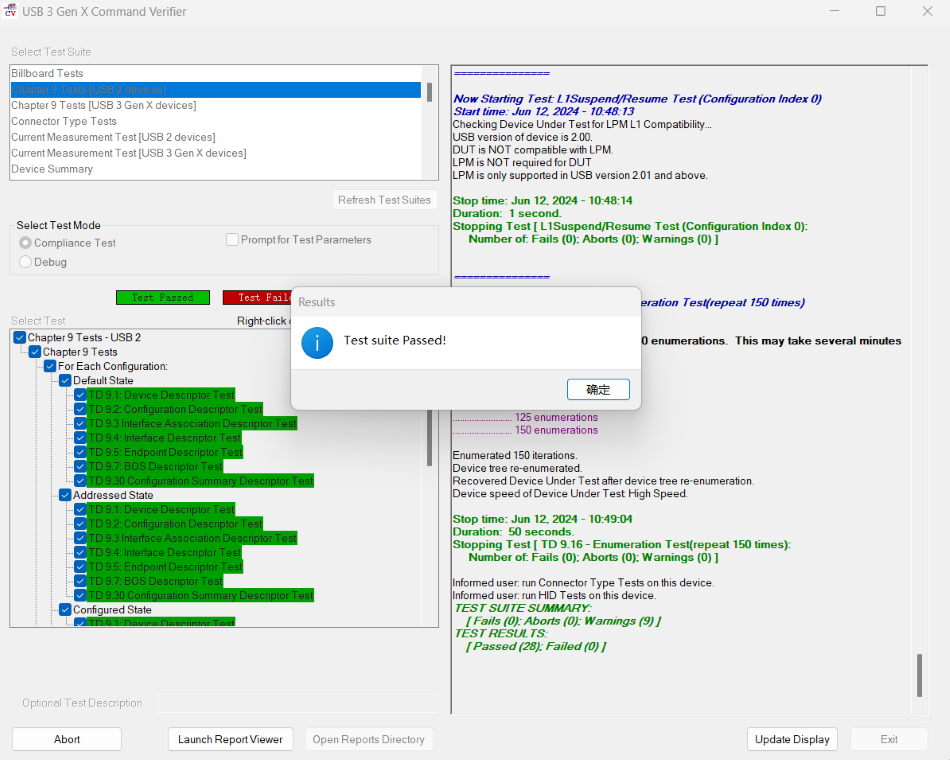Select TD 9.7 BOS Descriptor under Addressed State

point(156,581)
